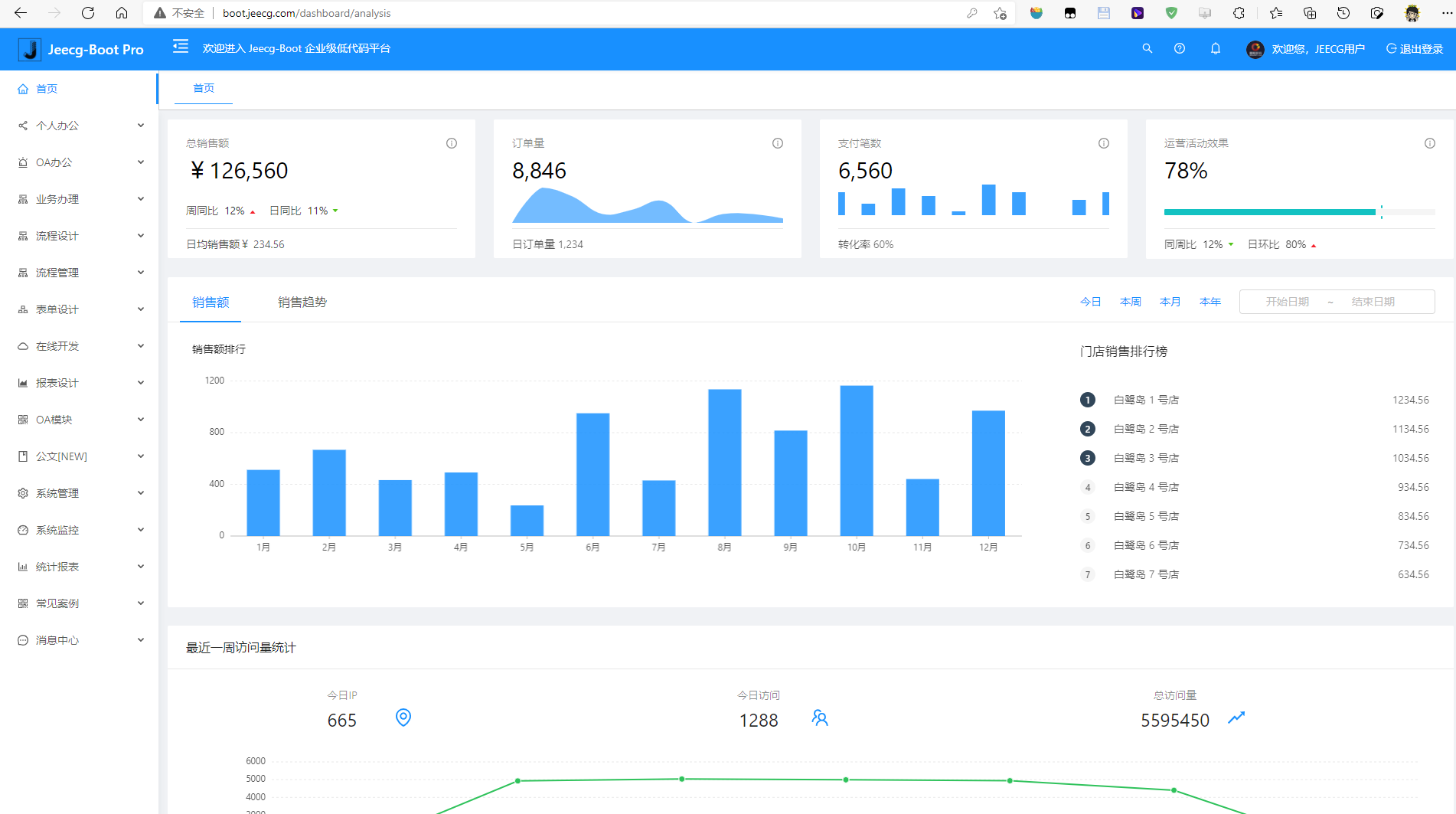Filter sales by 本月
Image resolution: width=1456 pixels, height=814 pixels.
click(x=1170, y=302)
